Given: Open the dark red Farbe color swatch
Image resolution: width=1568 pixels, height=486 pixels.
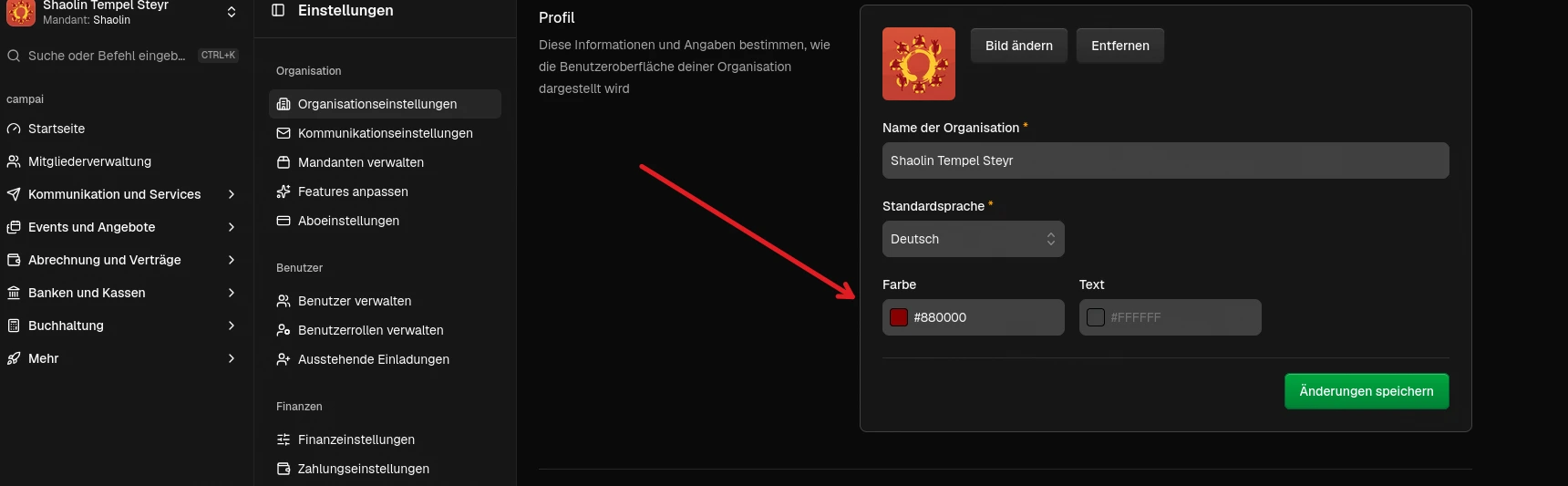Looking at the screenshot, I should point(899,317).
